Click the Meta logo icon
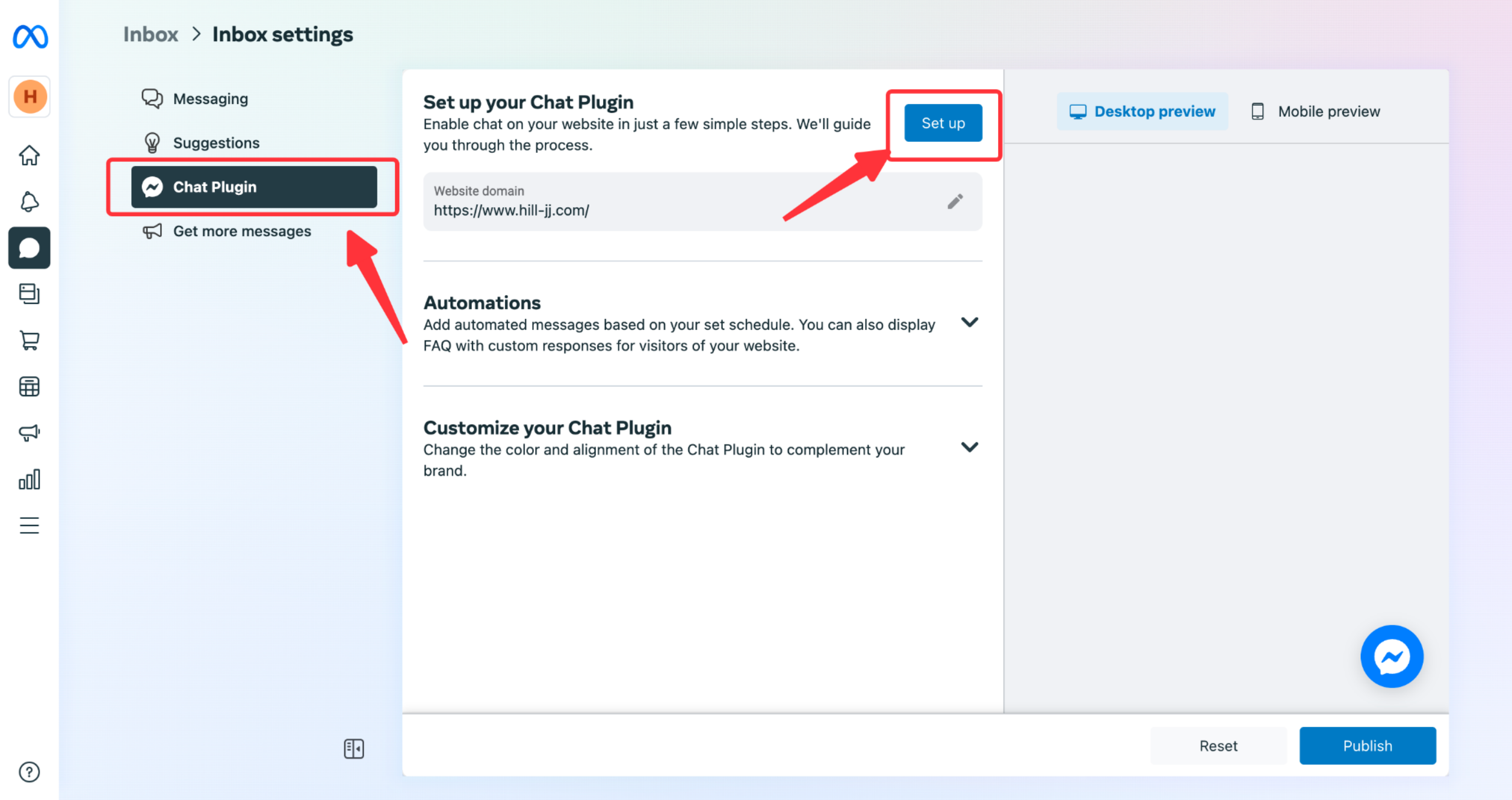This screenshot has width=1512, height=800. (30, 37)
